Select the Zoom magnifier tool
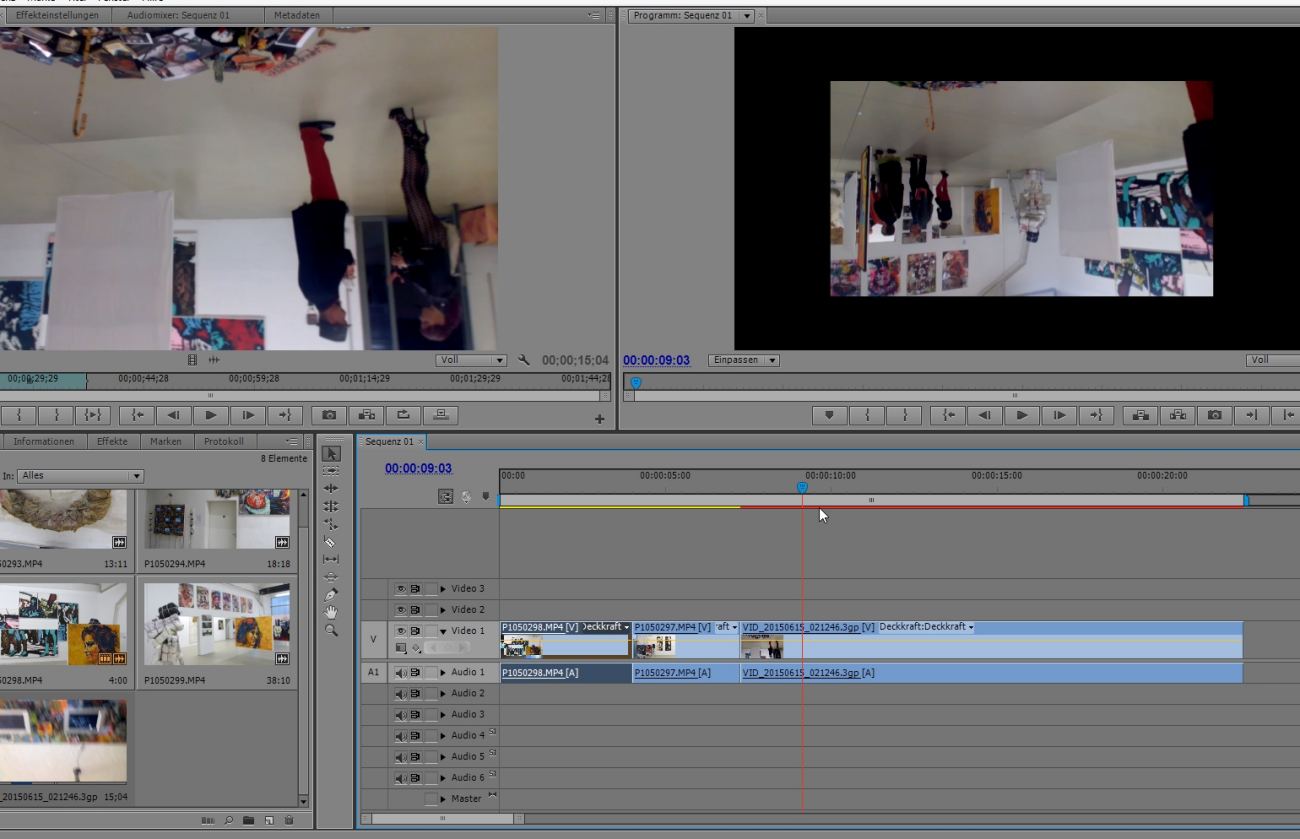 point(332,630)
